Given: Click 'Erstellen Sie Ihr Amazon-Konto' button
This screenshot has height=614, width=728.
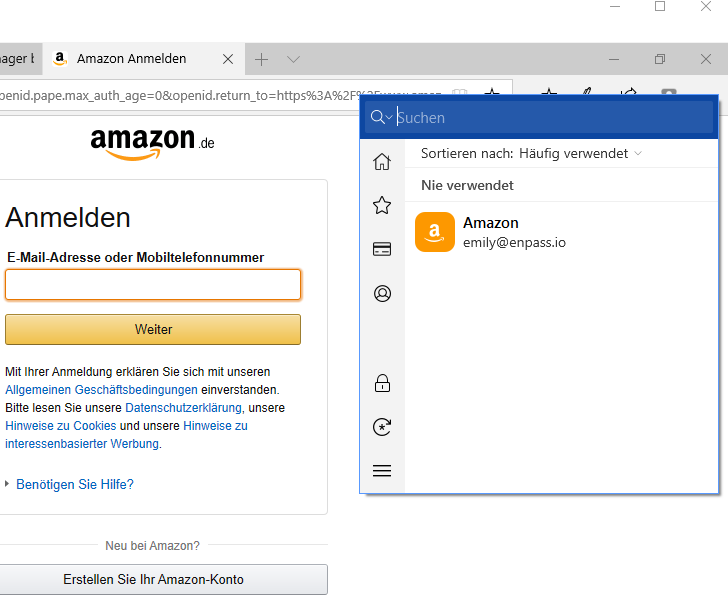Looking at the screenshot, I should 153,579.
